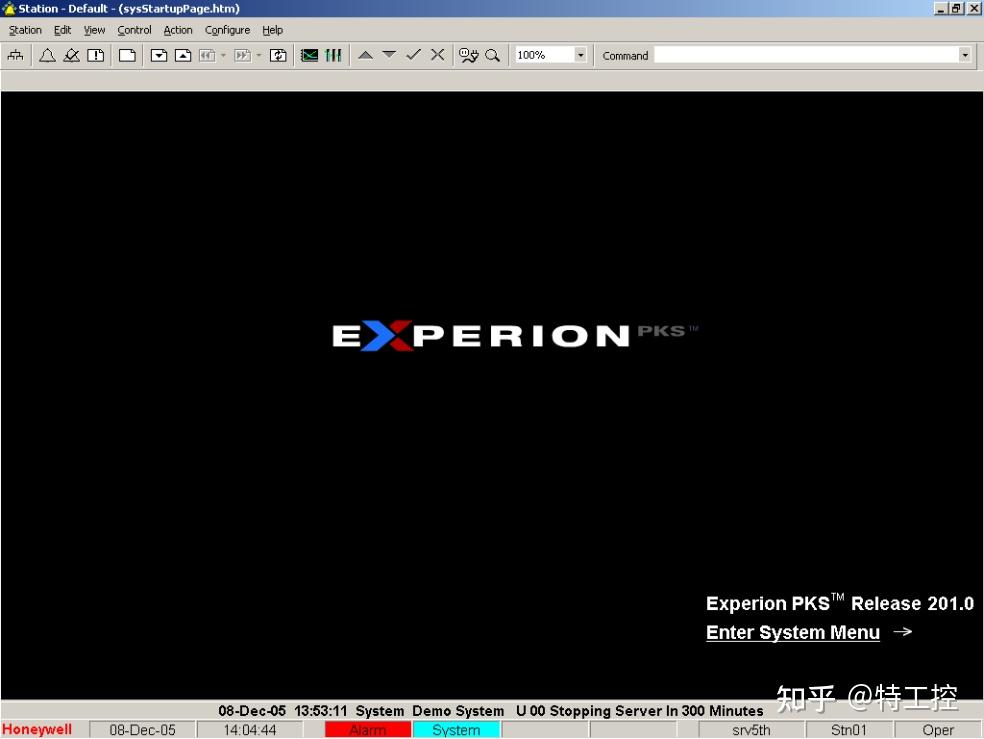Screen dimensions: 984x739
Task: Click the blank Call Up Page icon
Action: 127,55
